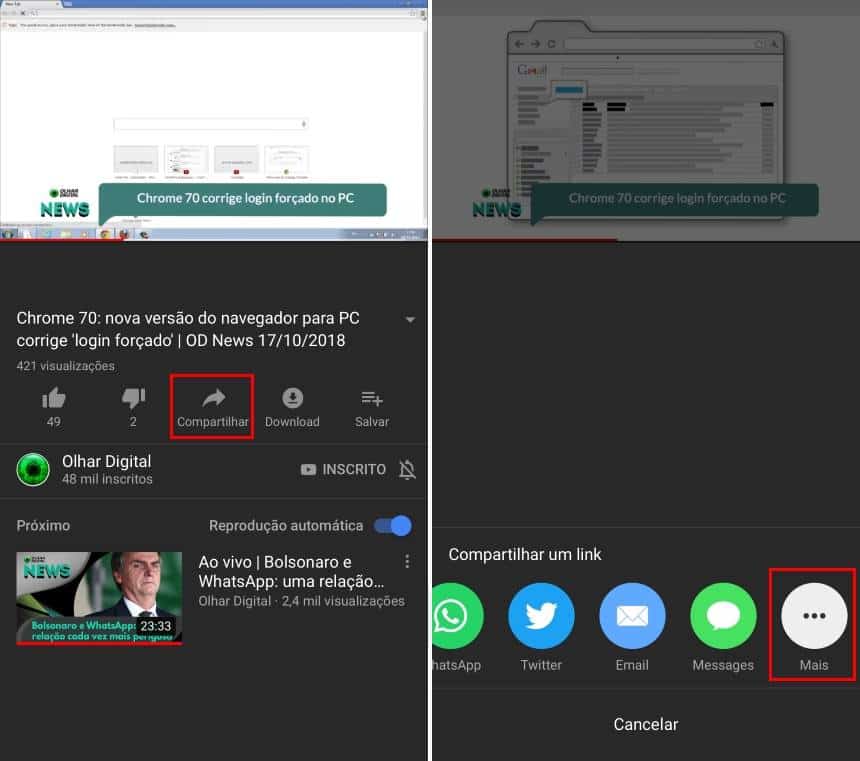Share the link via Twitter

(x=541, y=616)
